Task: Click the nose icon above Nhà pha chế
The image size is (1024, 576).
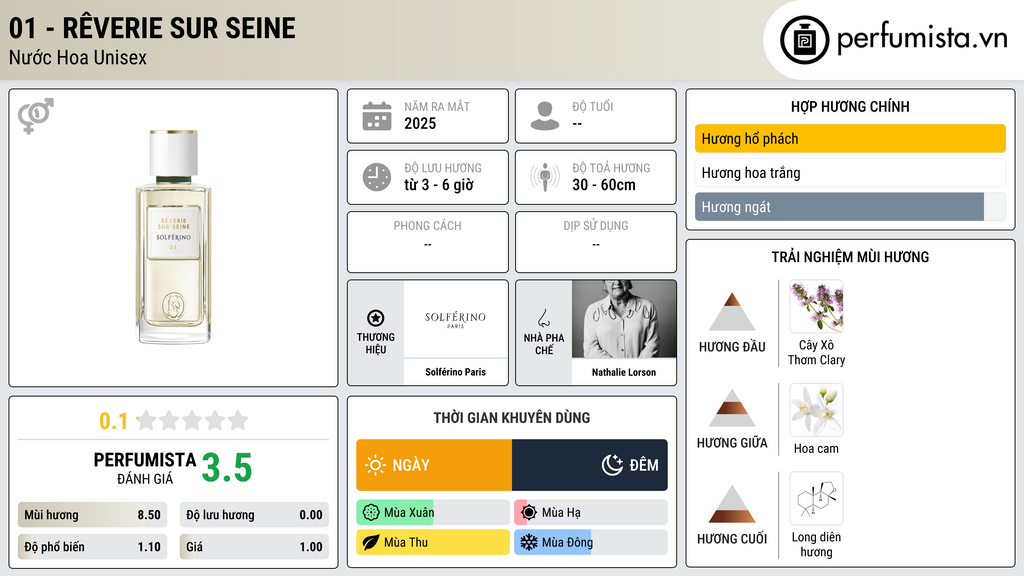Action: pos(543,318)
